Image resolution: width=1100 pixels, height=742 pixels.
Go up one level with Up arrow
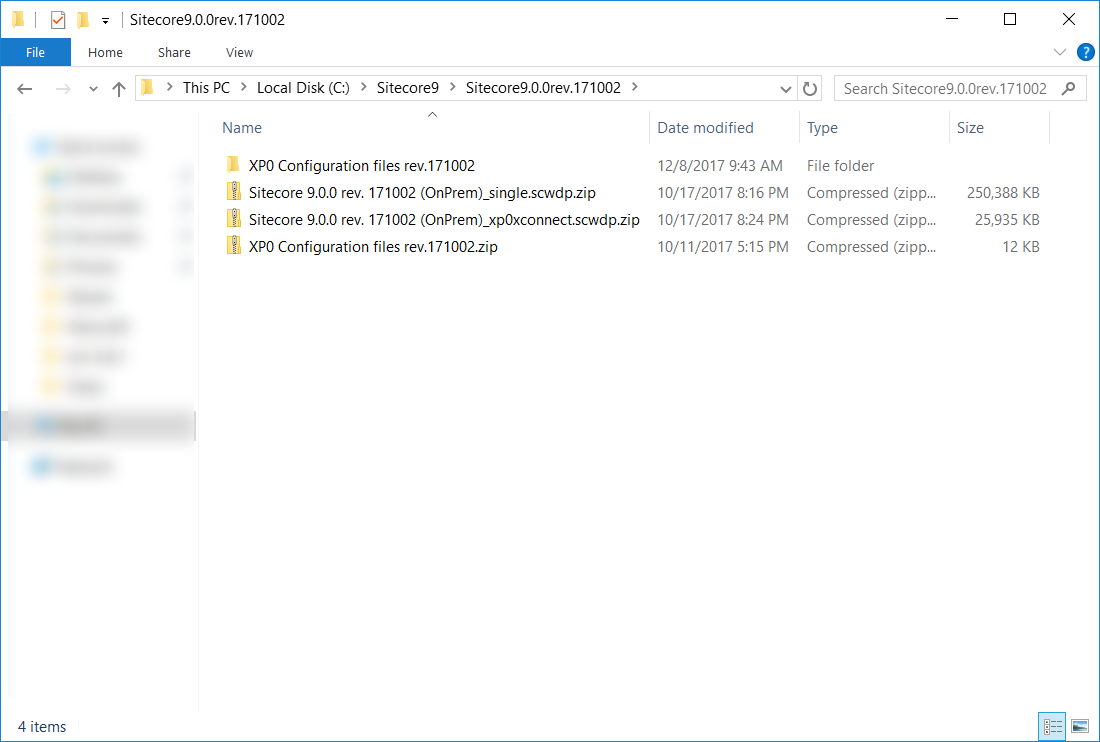(x=119, y=88)
